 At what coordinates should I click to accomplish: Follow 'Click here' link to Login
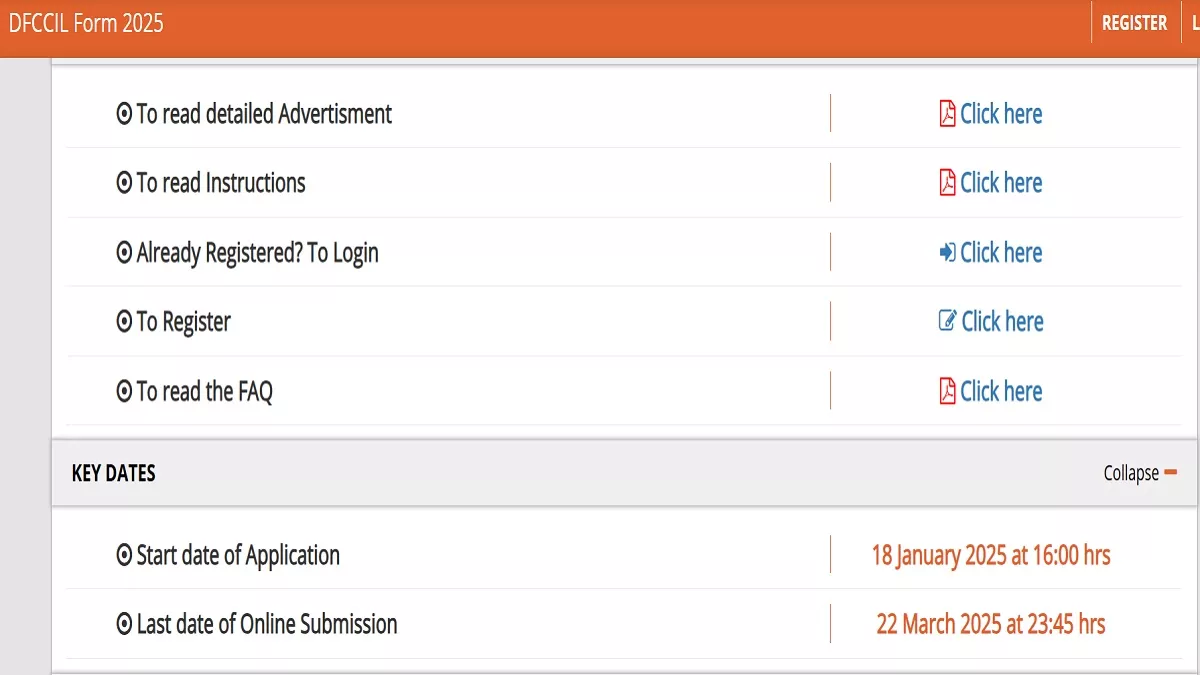(1001, 253)
